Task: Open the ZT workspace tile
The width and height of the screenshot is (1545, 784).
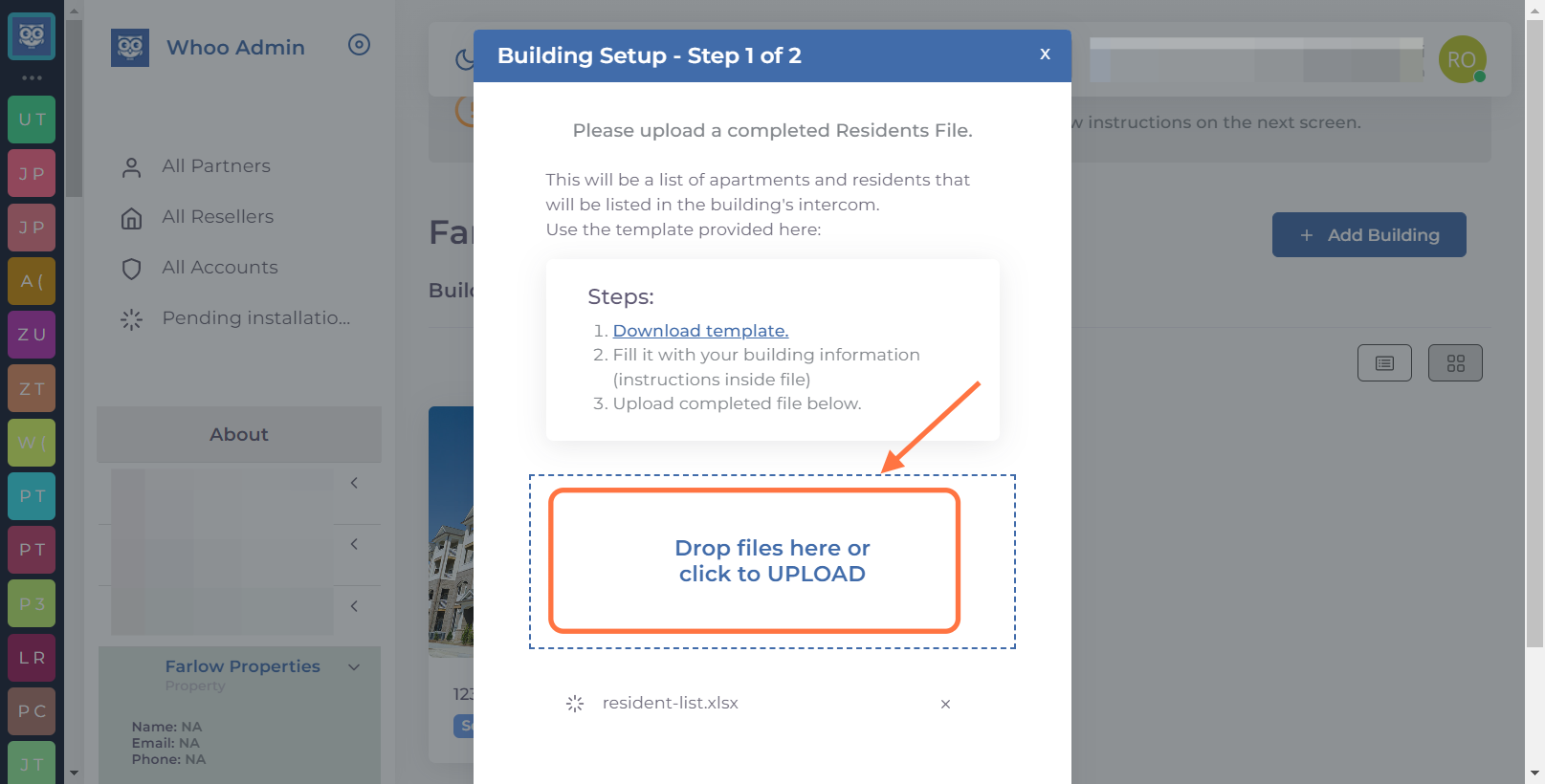Action: [x=32, y=388]
